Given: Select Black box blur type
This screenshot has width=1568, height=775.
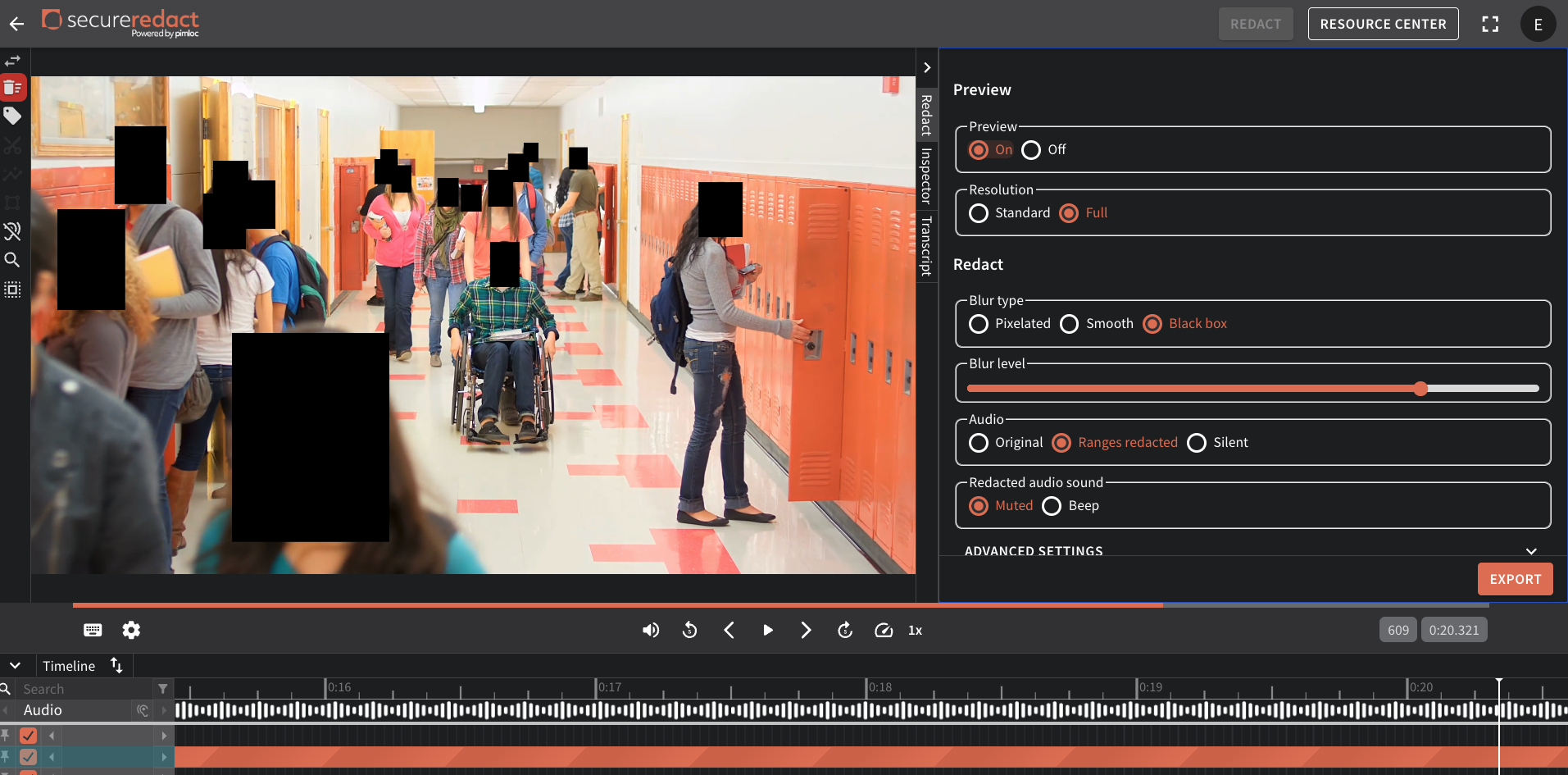Looking at the screenshot, I should click(x=1152, y=324).
